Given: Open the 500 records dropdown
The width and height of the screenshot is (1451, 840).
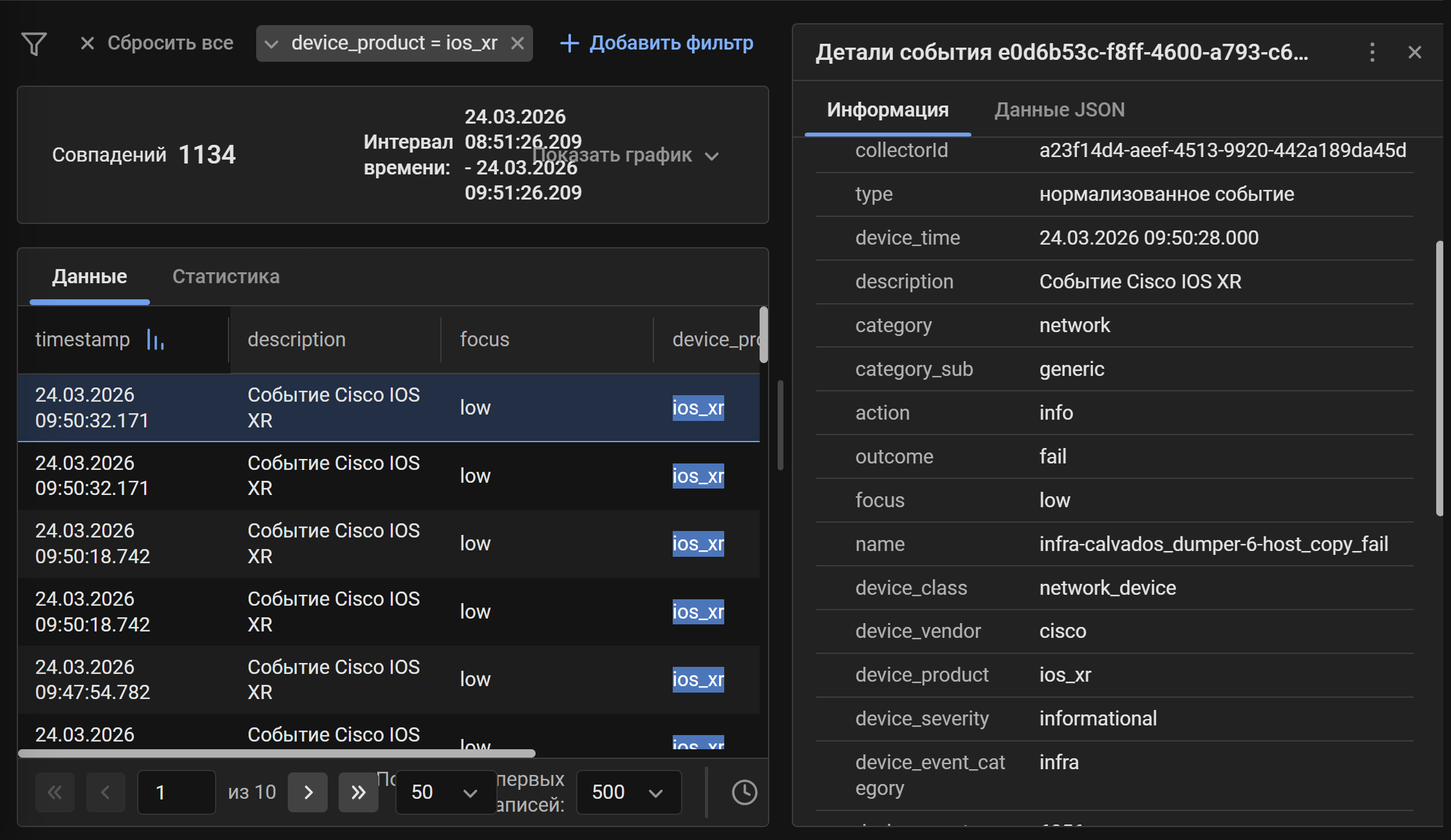Looking at the screenshot, I should [628, 792].
